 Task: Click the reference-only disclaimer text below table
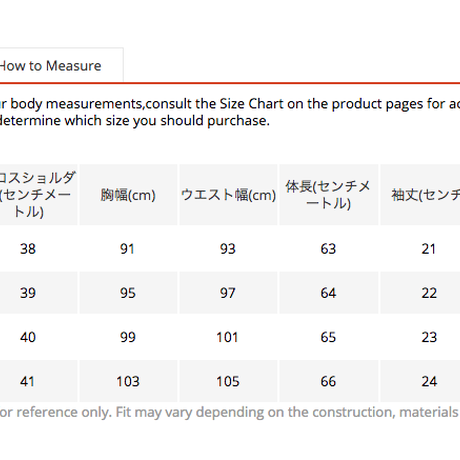point(230,412)
